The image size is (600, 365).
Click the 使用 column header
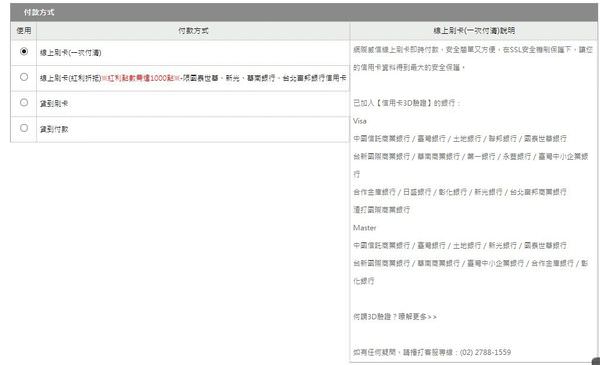[24, 31]
